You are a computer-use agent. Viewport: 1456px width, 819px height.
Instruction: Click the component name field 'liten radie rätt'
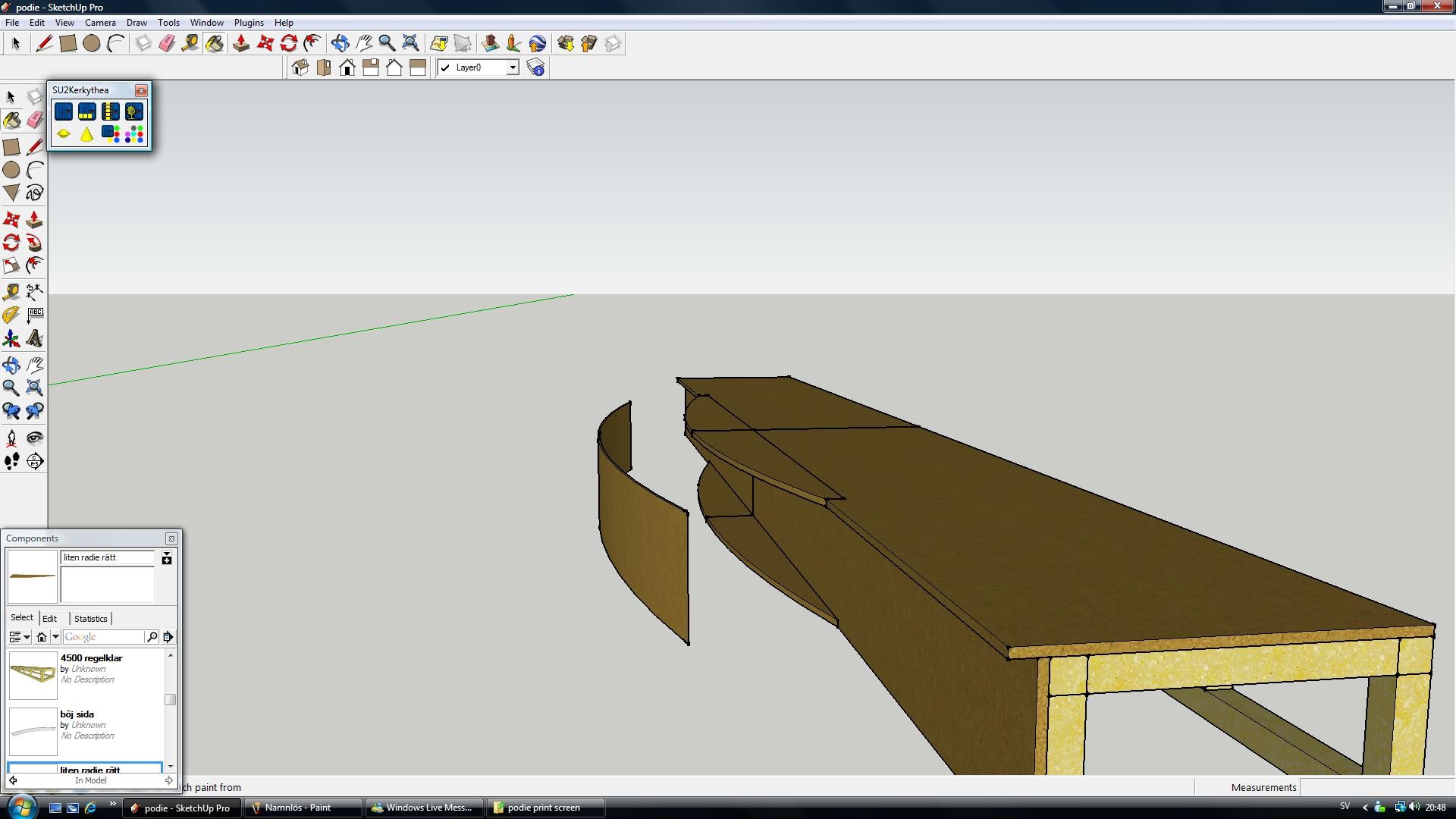108,557
